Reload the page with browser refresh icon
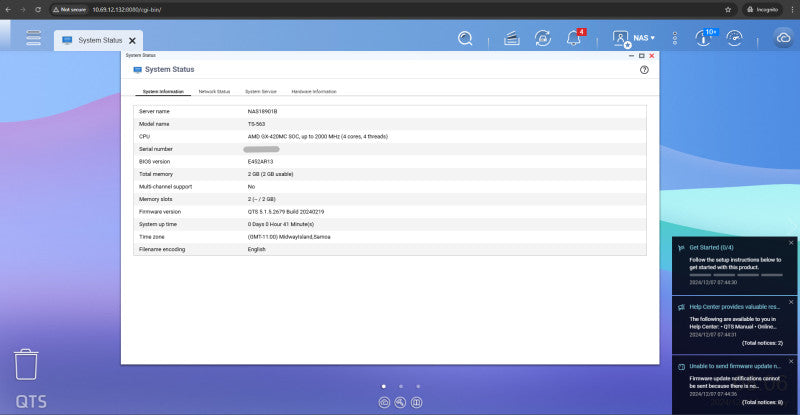 point(38,9)
